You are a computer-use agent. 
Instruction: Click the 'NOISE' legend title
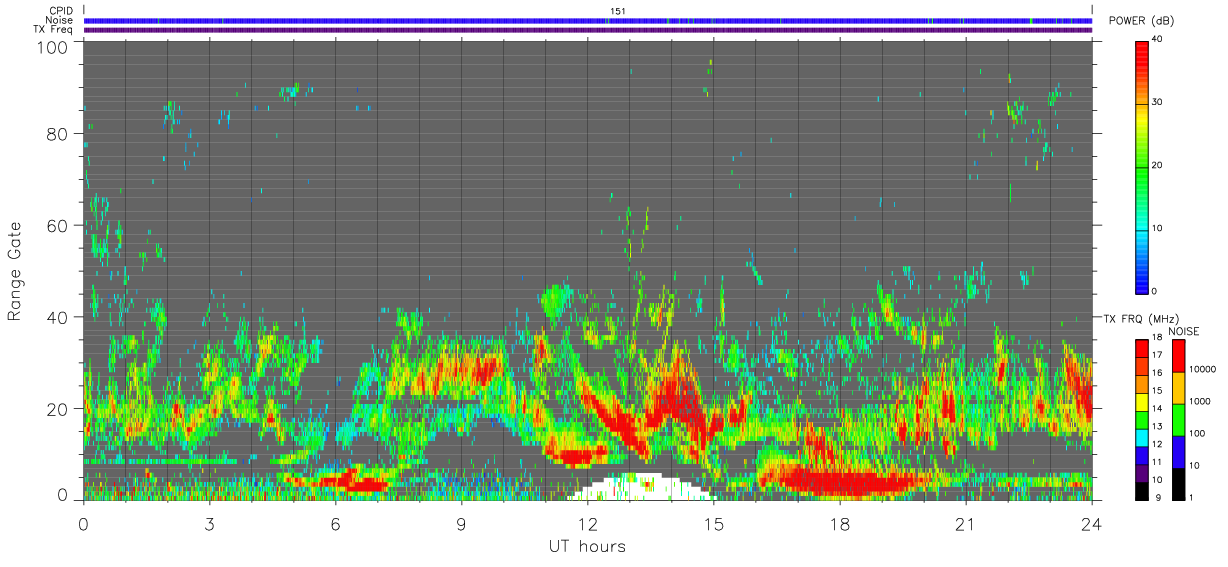coord(1185,331)
